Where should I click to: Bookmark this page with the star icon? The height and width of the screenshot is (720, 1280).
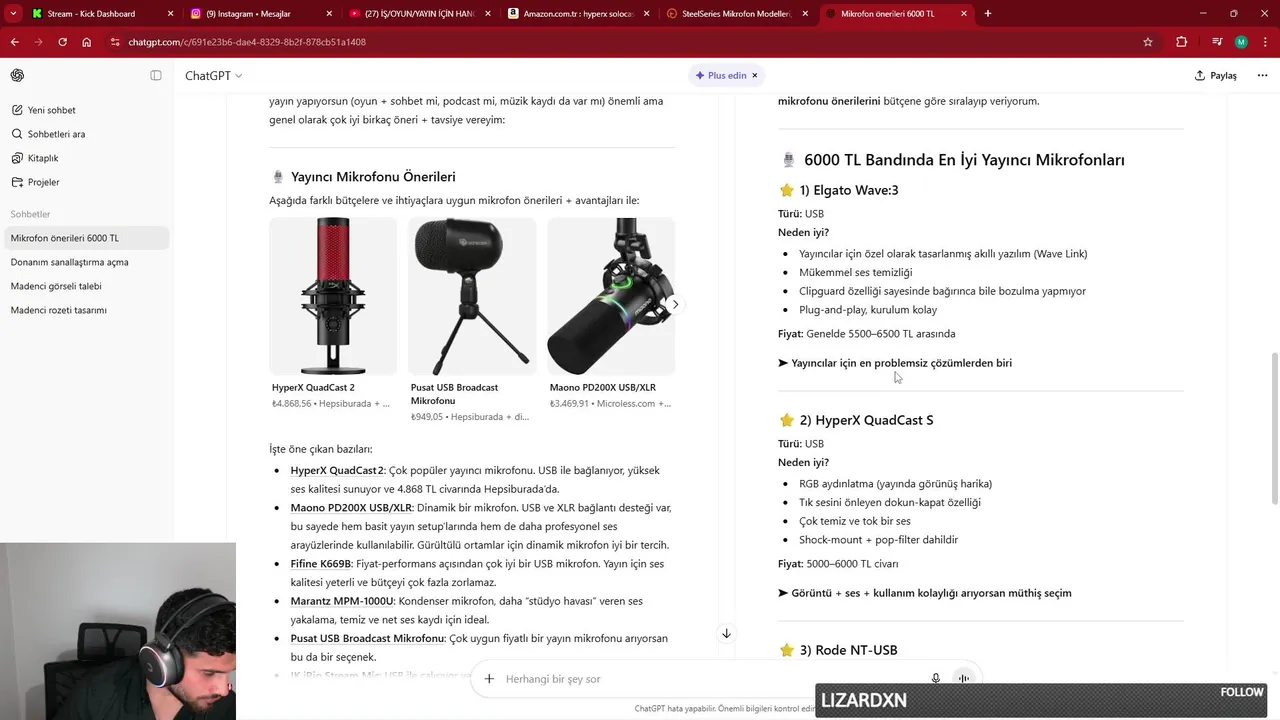1148,42
